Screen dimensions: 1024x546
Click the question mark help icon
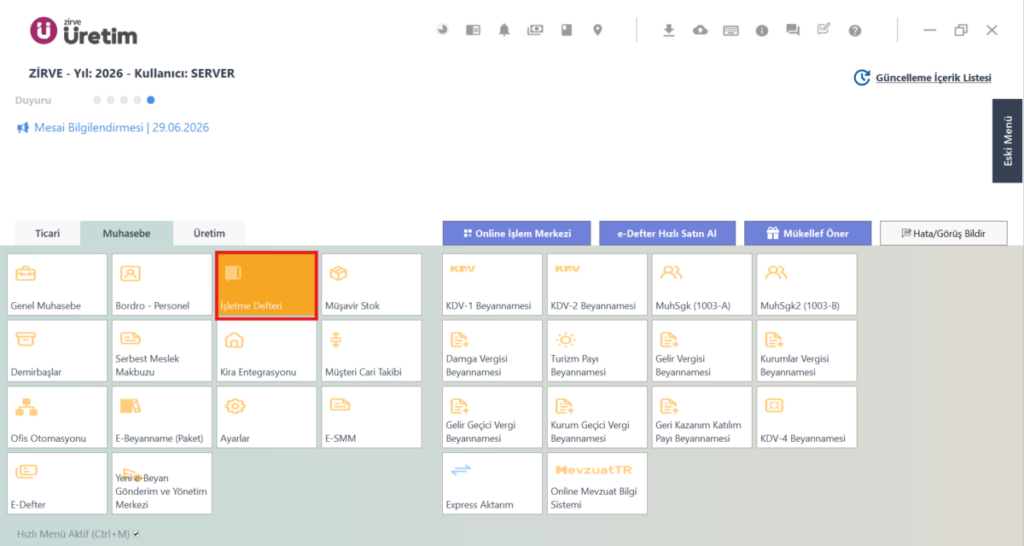[x=855, y=31]
